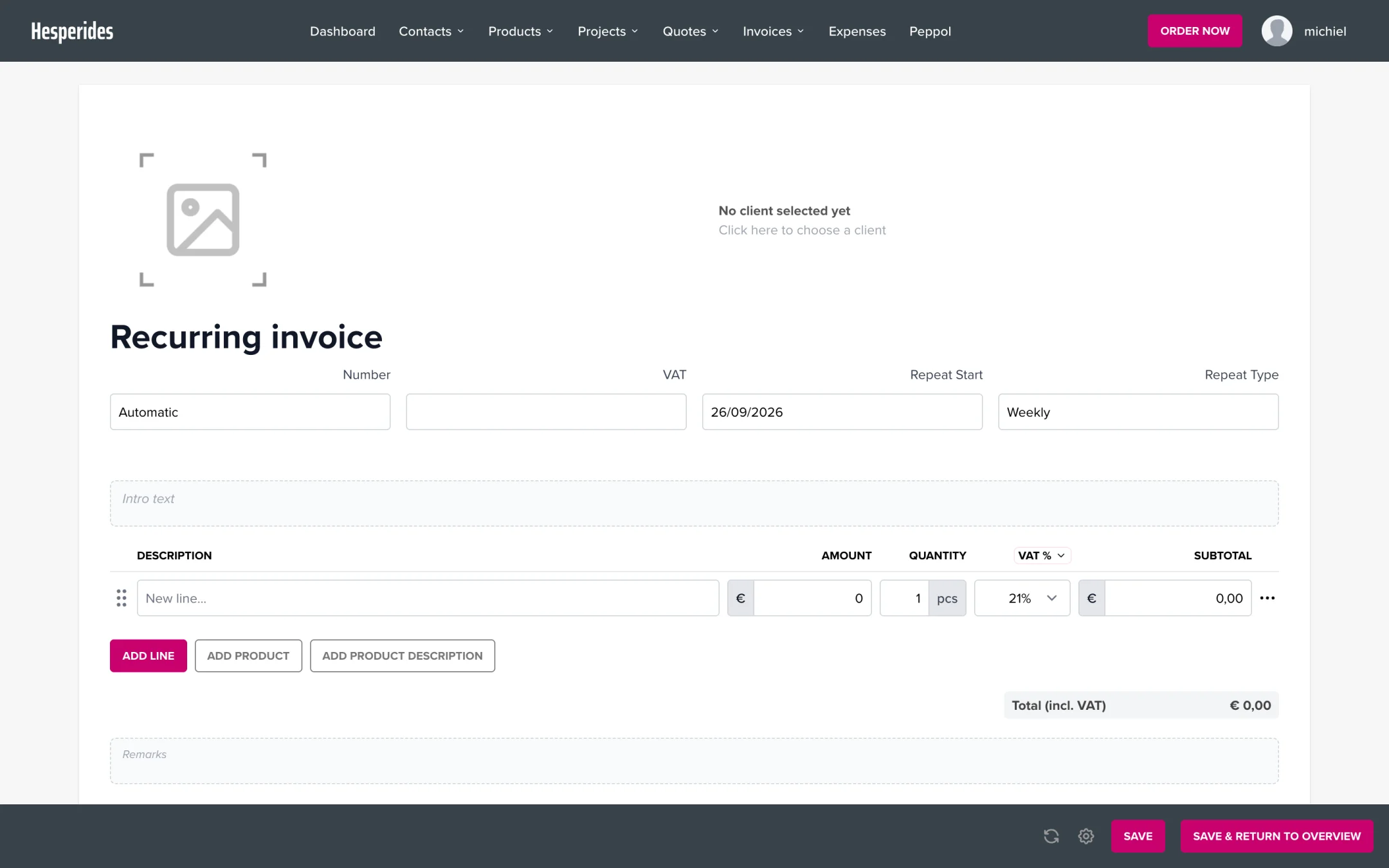1389x868 pixels.
Task: Click the pcs unit label
Action: (947, 598)
